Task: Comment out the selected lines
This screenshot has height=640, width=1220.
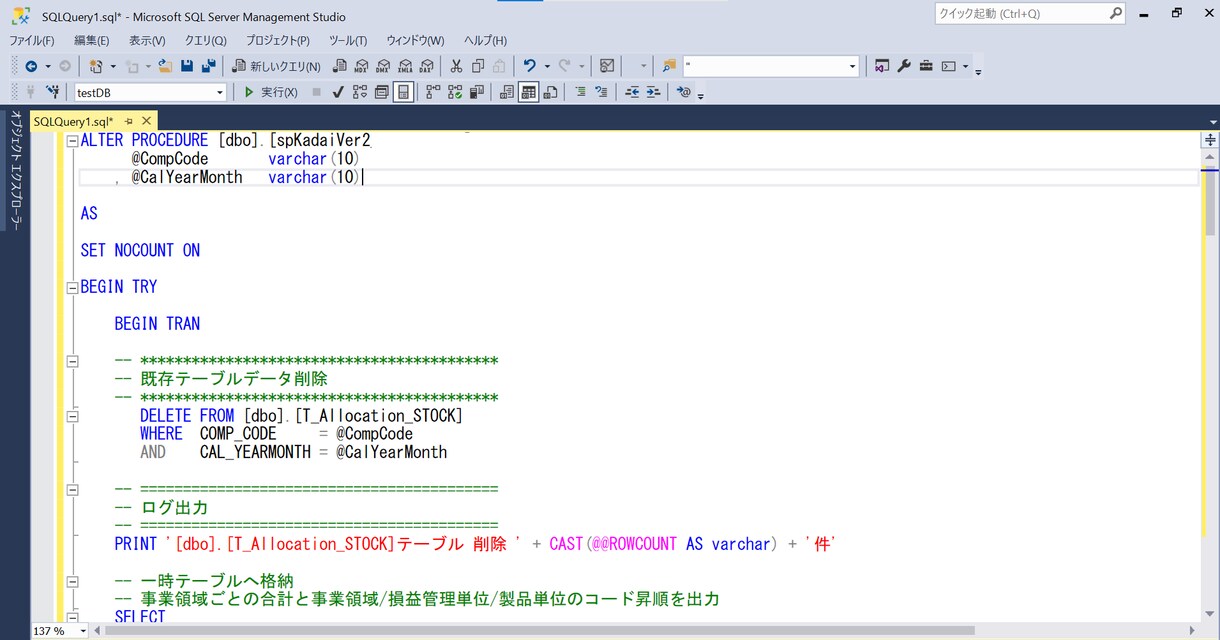Action: [580, 92]
